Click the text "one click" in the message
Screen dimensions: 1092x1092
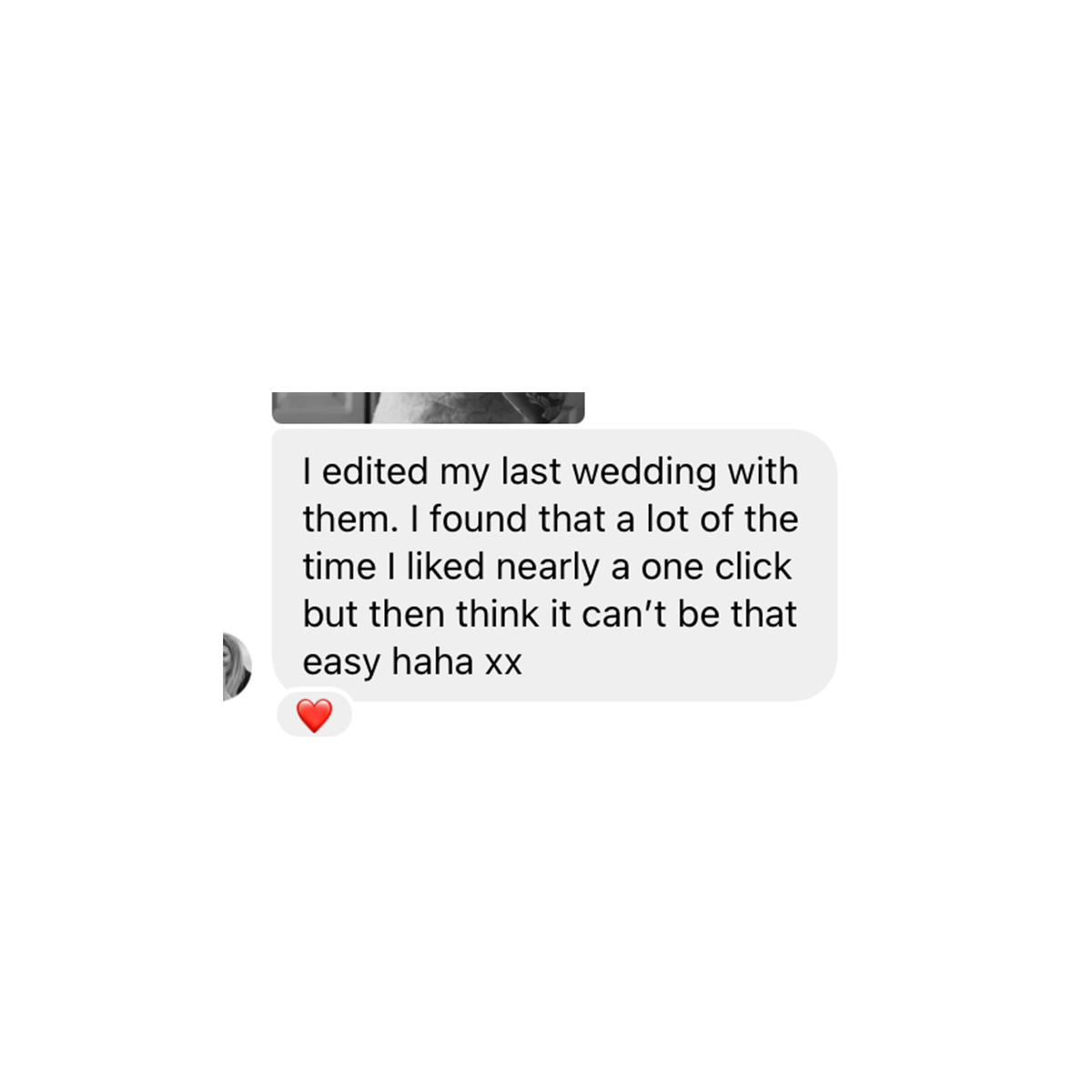pyautogui.click(x=716, y=567)
